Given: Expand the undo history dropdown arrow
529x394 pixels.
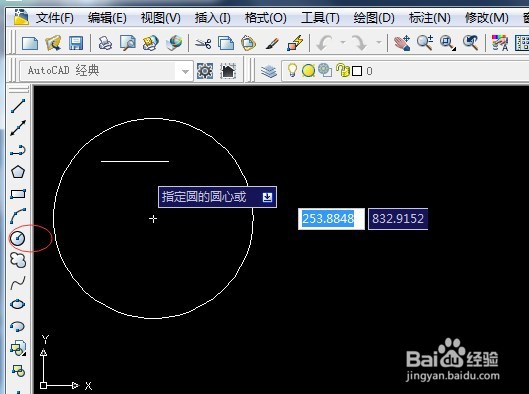Looking at the screenshot, I should tap(343, 43).
